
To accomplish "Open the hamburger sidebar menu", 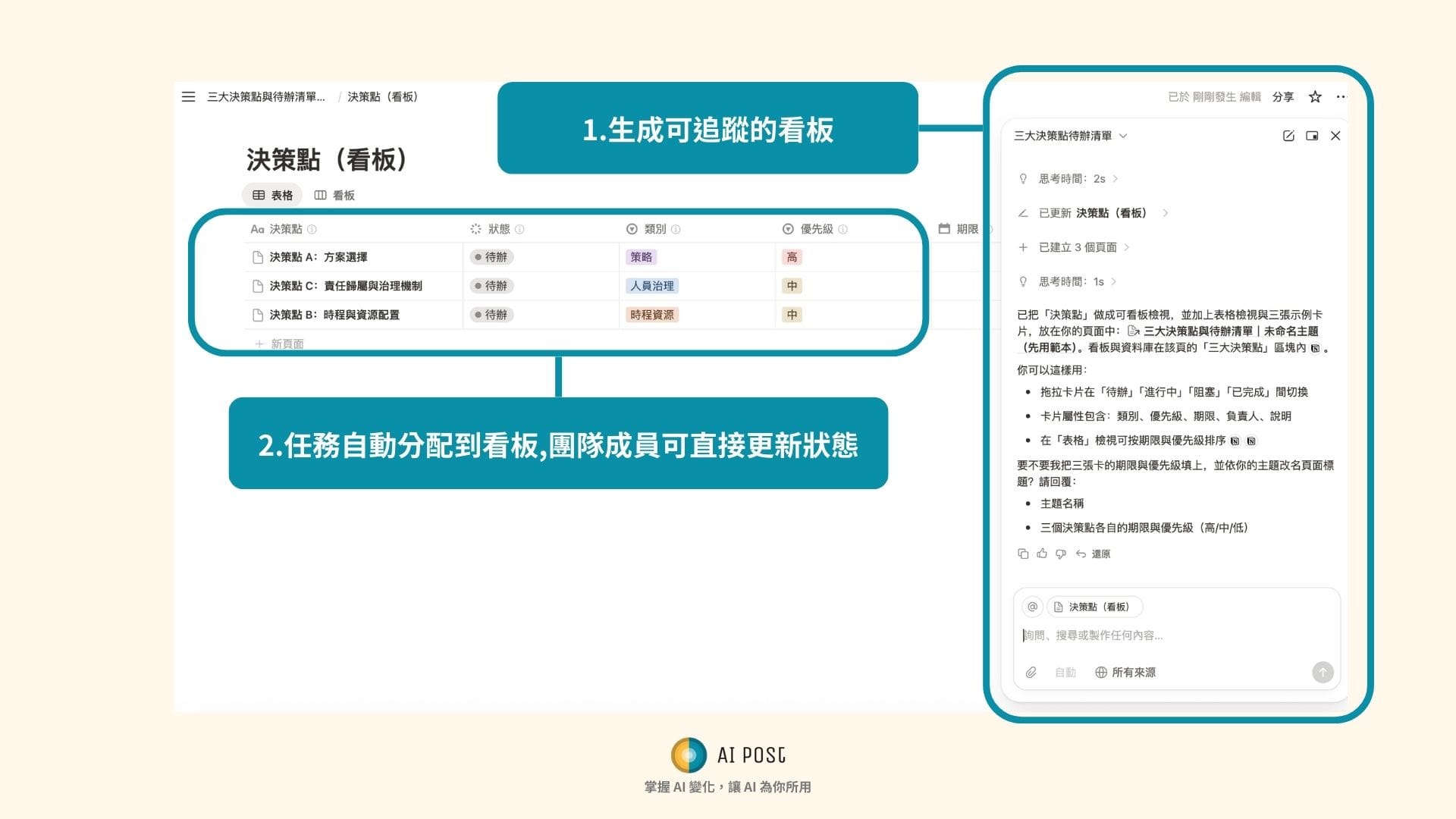I will [188, 97].
